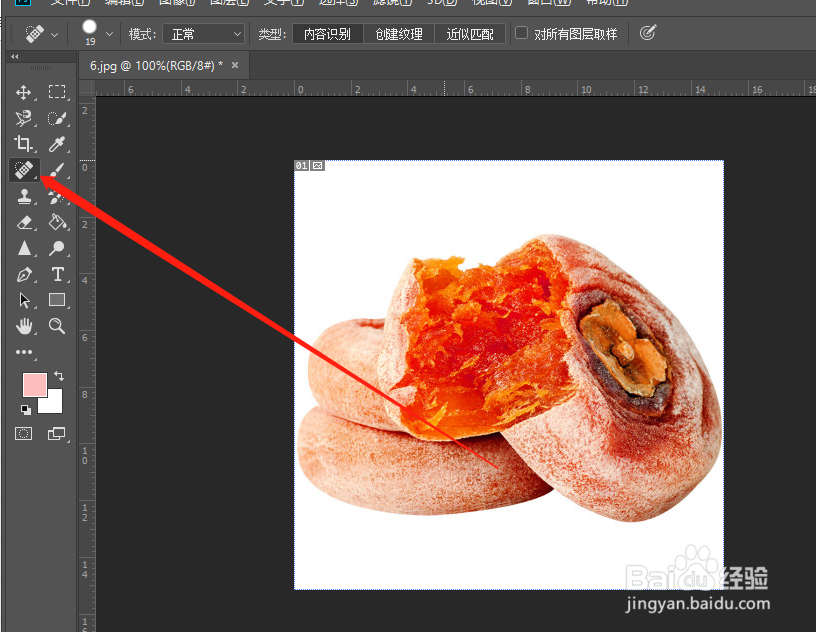Open the Edit Toolbar three-dots menu

23,352
